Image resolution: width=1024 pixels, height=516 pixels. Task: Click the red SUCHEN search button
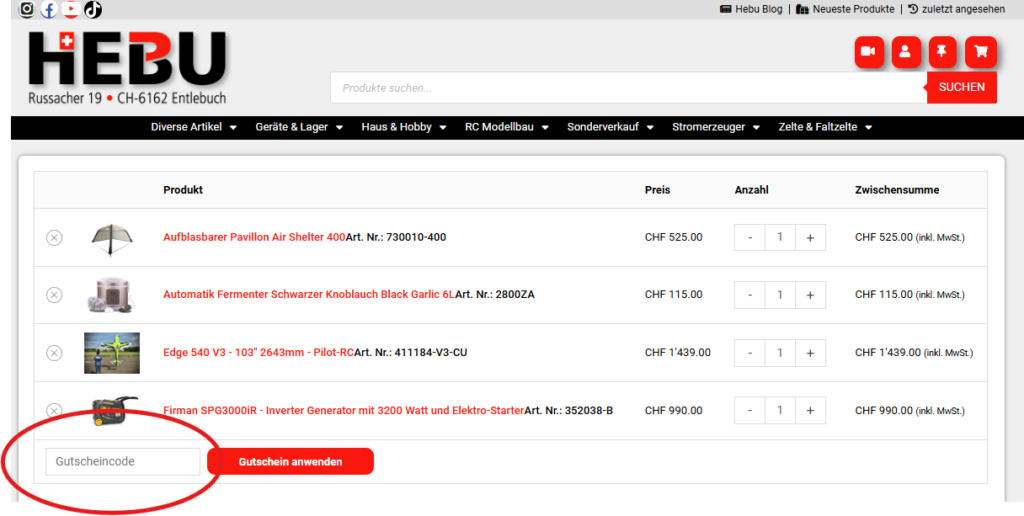[x=961, y=87]
